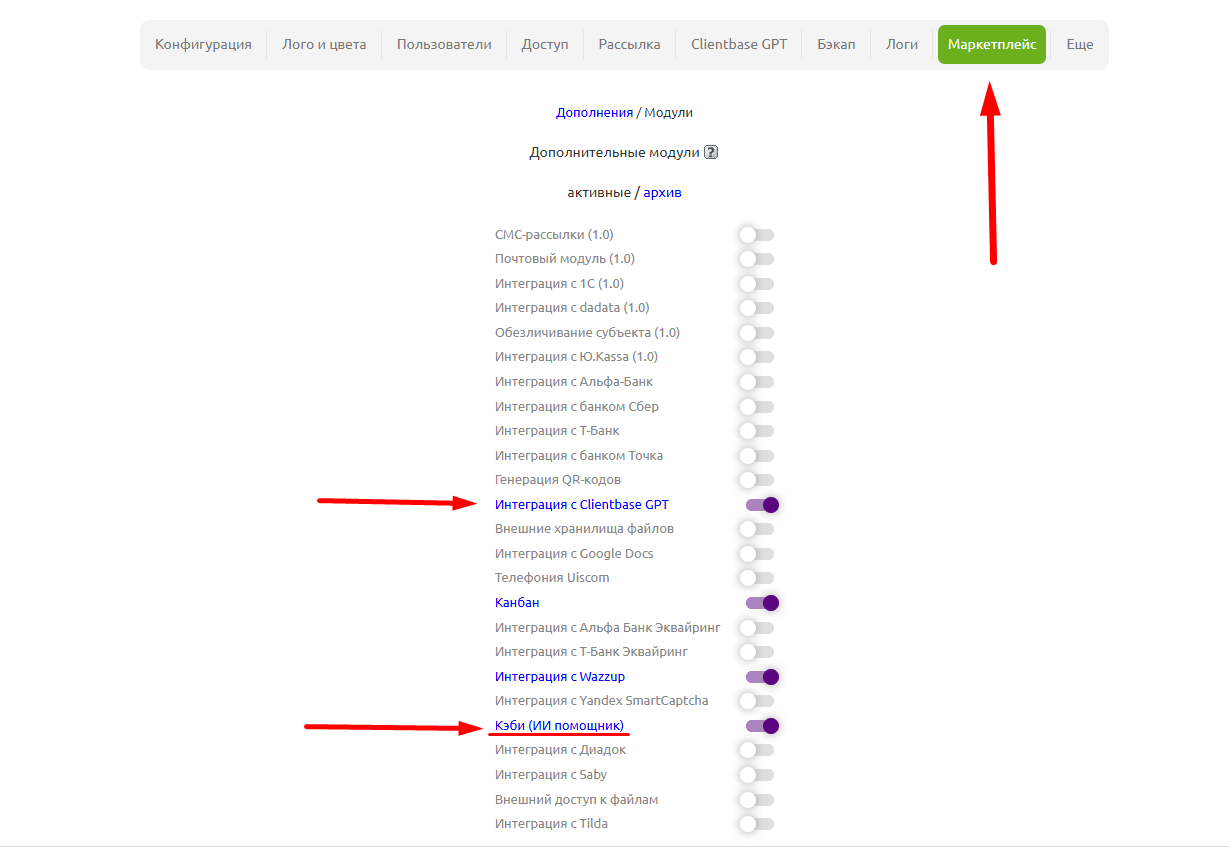Enable Интеграция с Альфа Банк Эквайринг toggle

757,628
